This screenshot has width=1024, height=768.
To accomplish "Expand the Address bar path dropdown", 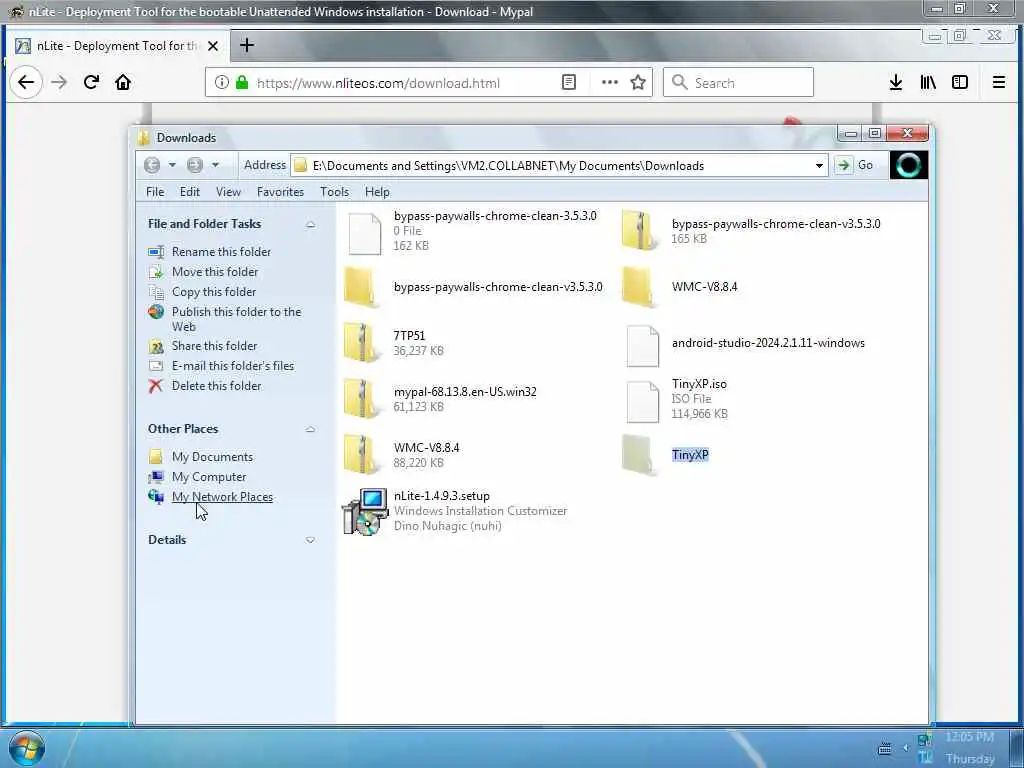I will click(x=819, y=166).
